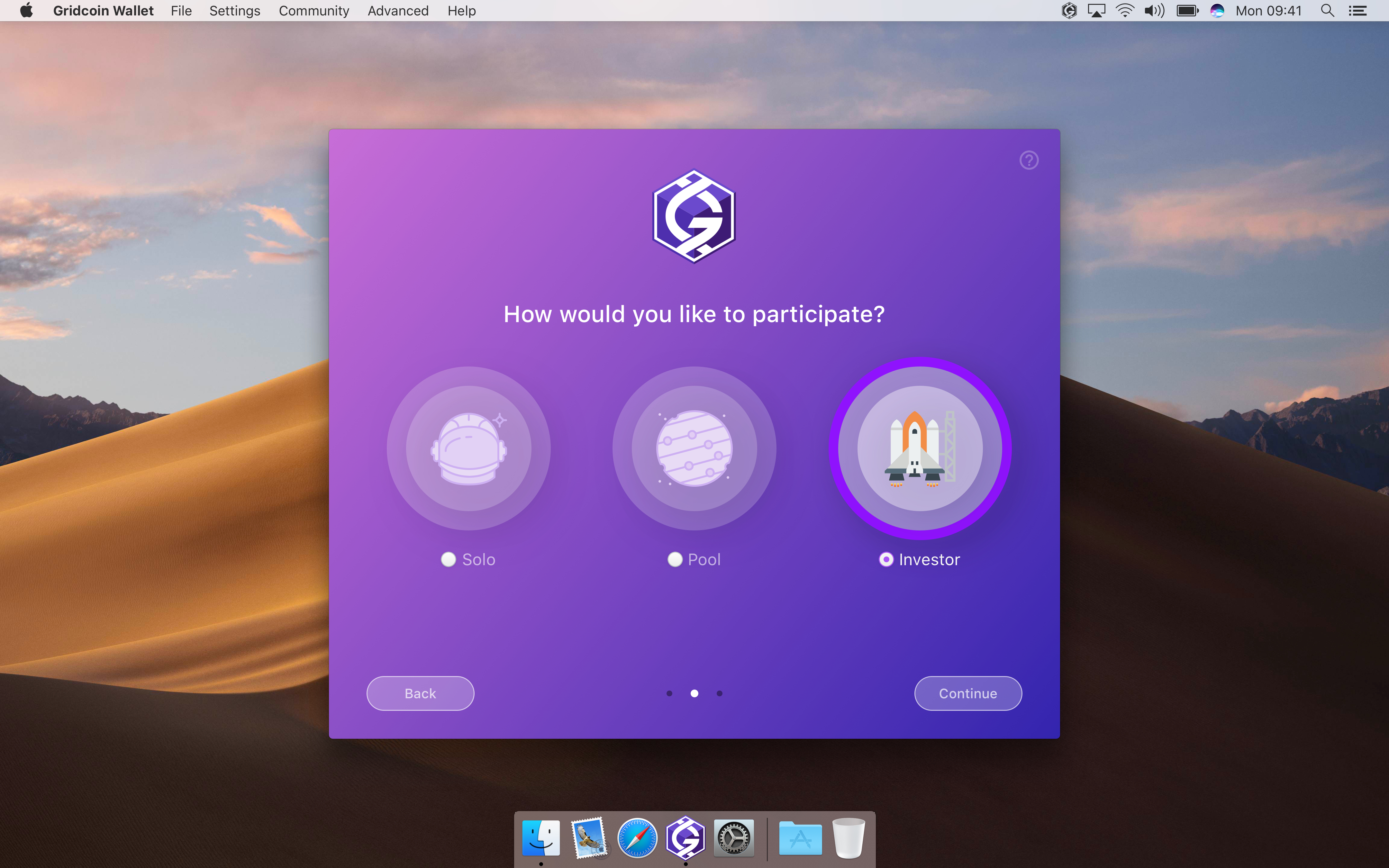Open the Gridcoin Wallet application menu
The image size is (1389, 868).
pos(103,11)
